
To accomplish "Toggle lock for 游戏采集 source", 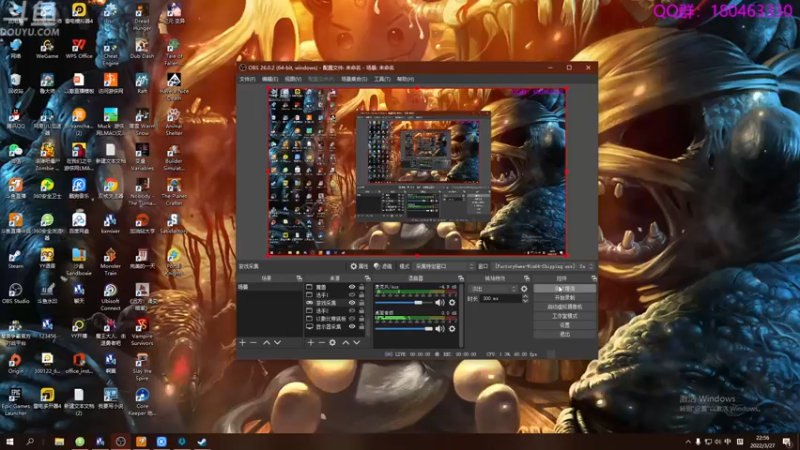I will click(362, 303).
